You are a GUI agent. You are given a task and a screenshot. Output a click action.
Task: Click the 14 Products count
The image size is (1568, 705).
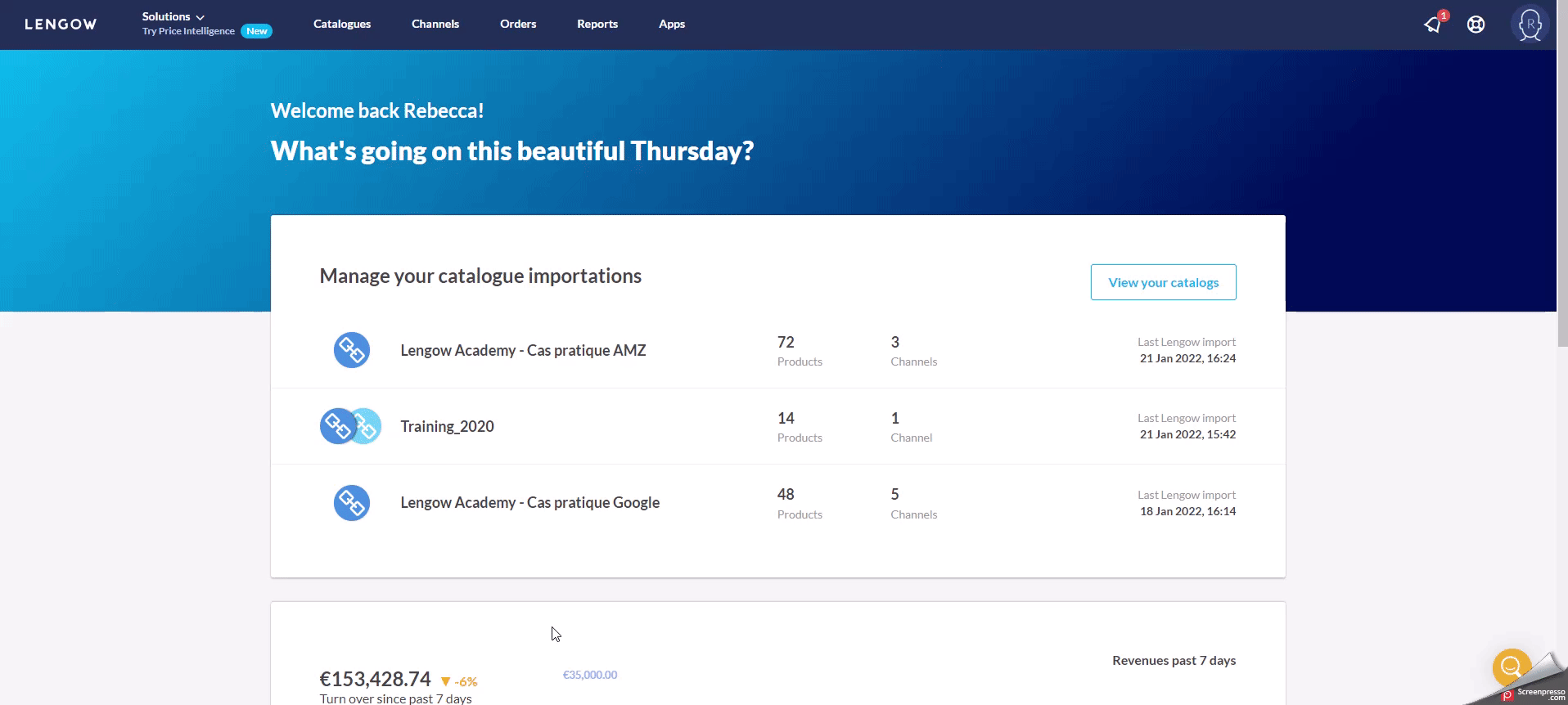[800, 427]
